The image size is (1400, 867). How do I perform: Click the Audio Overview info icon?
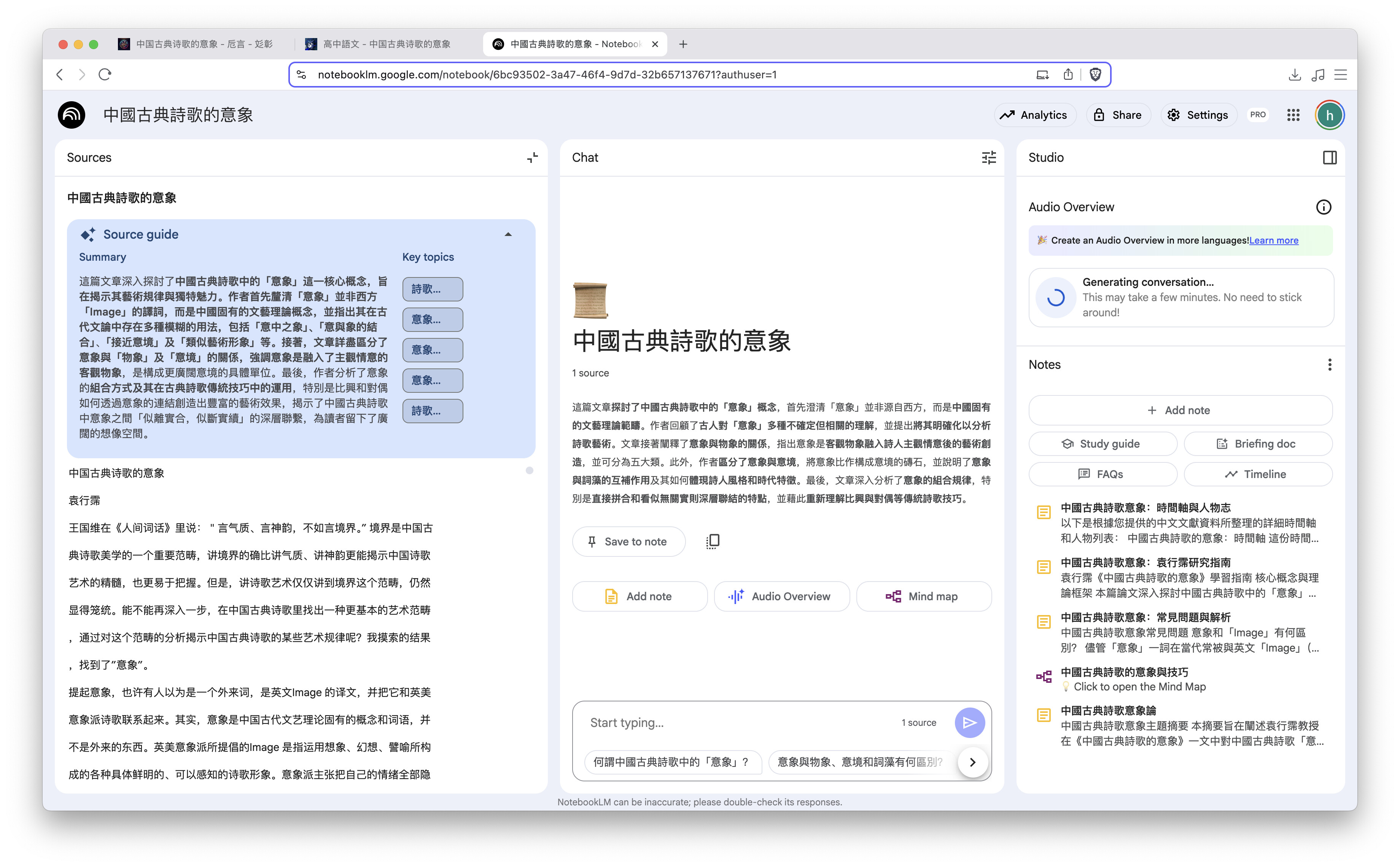pos(1323,207)
